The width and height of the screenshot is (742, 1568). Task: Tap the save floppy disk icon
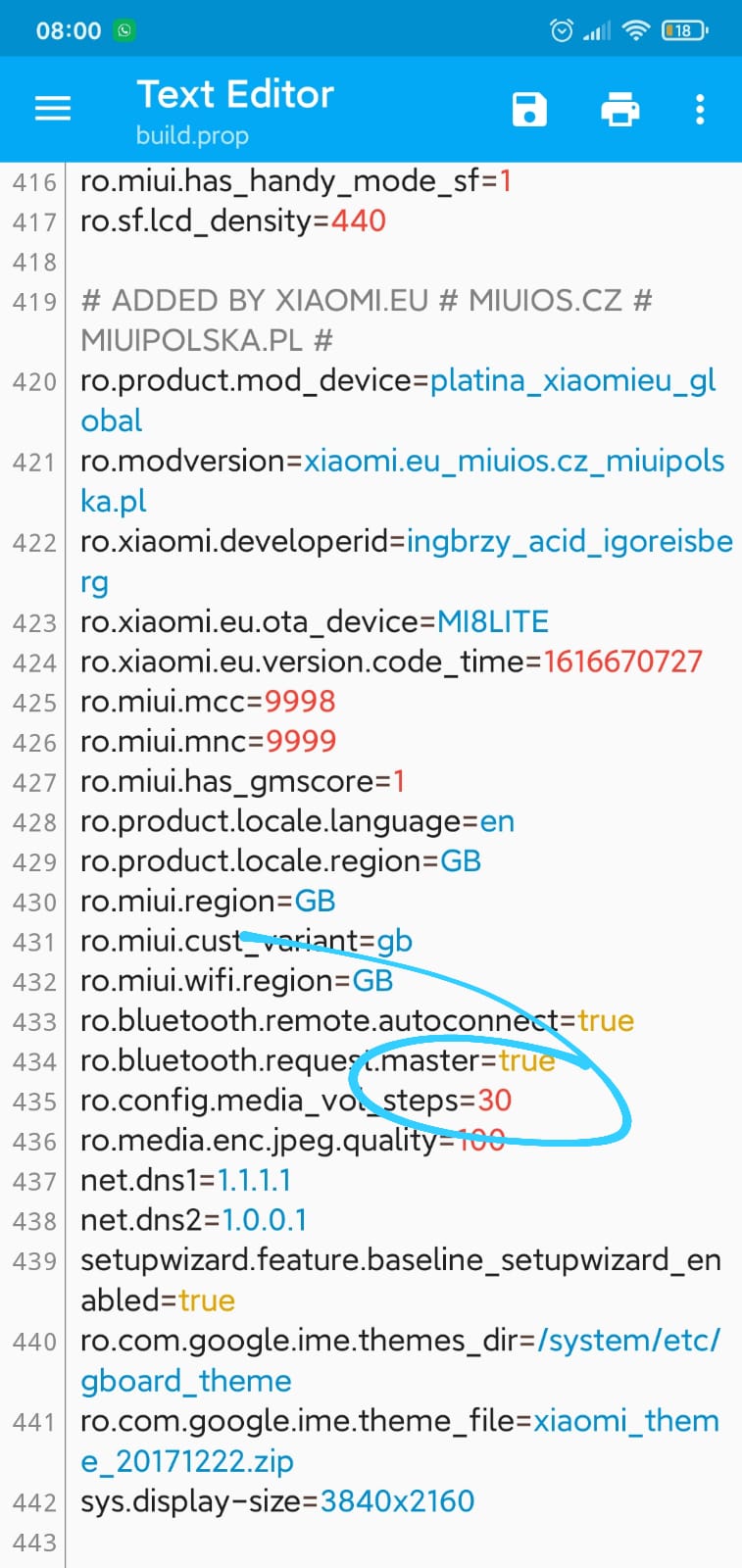pos(529,109)
